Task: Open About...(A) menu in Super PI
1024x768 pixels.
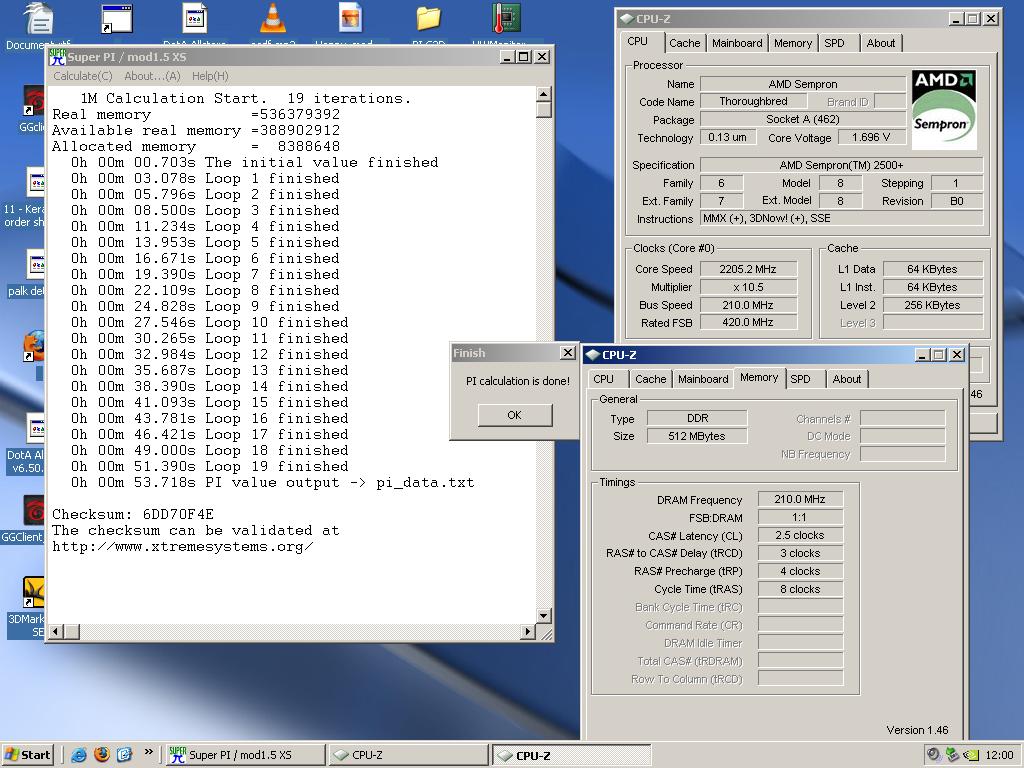Action: pos(152,76)
